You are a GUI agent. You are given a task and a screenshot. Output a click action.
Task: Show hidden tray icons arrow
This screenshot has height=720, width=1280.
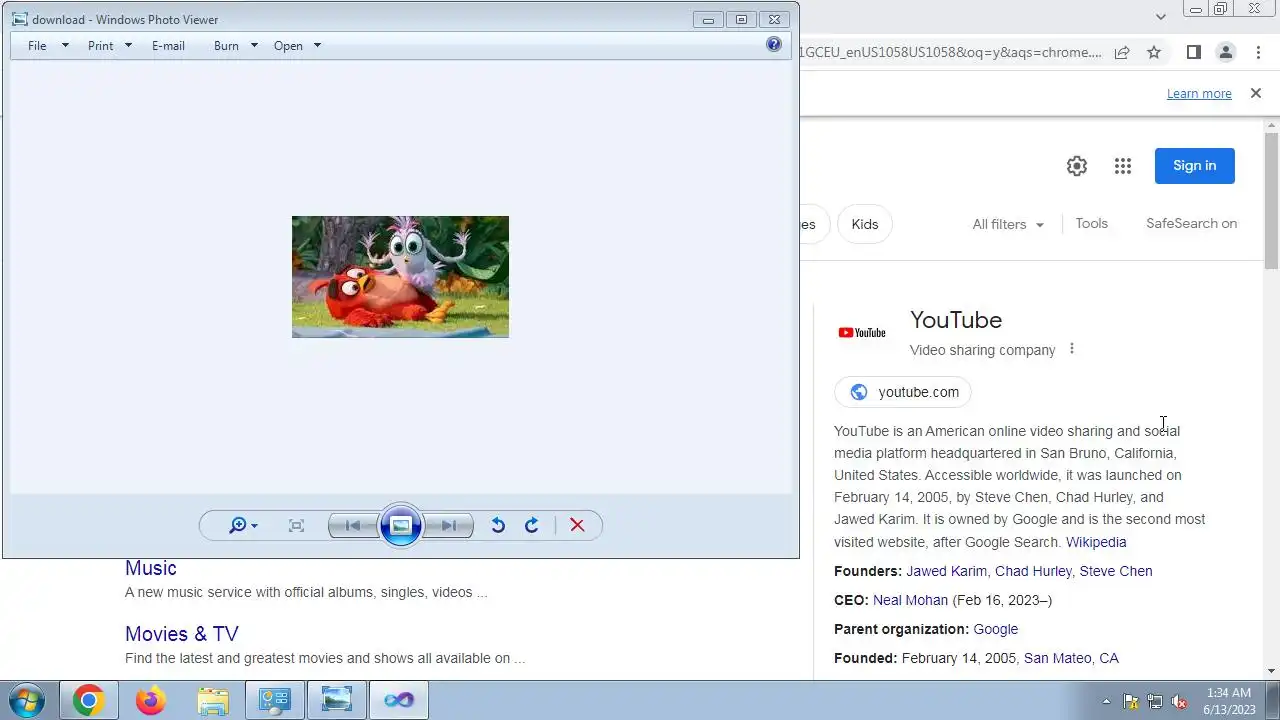tap(1106, 701)
